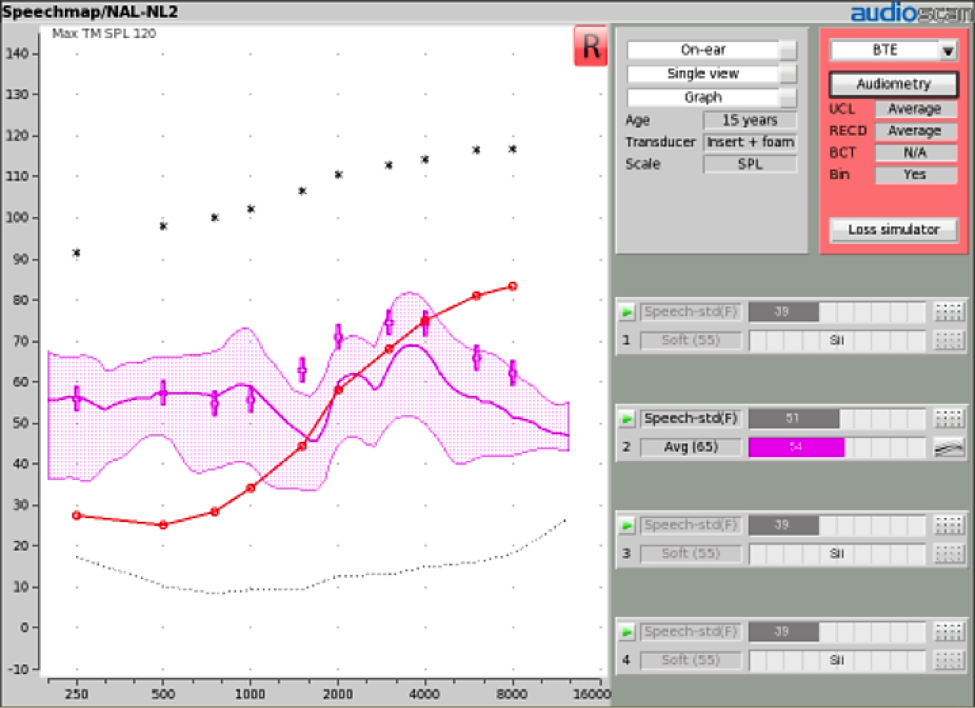Select the UCL Average setting
The image size is (975, 708).
click(915, 109)
